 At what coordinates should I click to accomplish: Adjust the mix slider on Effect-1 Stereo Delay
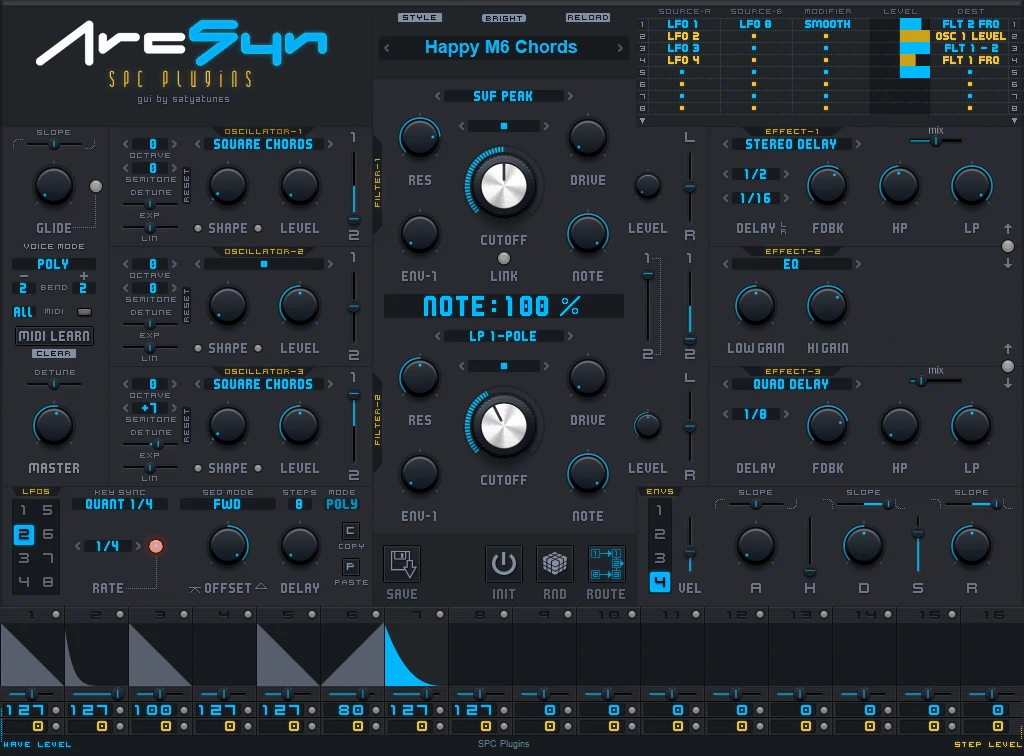[x=935, y=140]
